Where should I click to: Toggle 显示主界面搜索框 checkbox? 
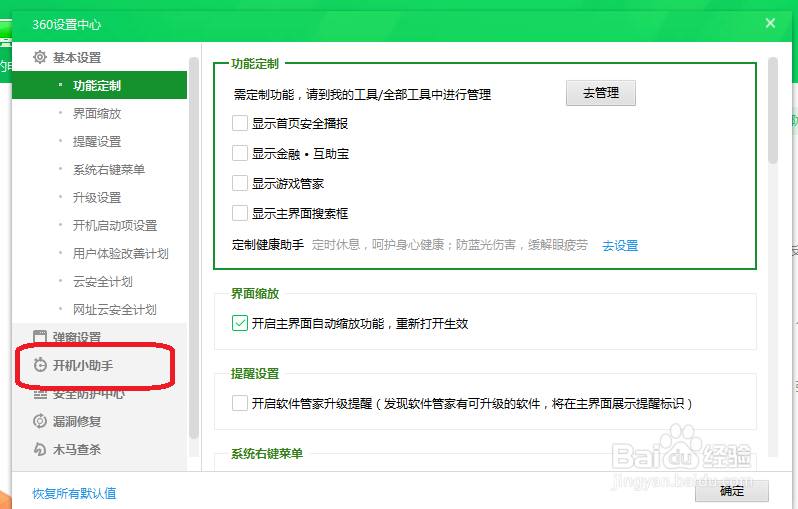240,213
